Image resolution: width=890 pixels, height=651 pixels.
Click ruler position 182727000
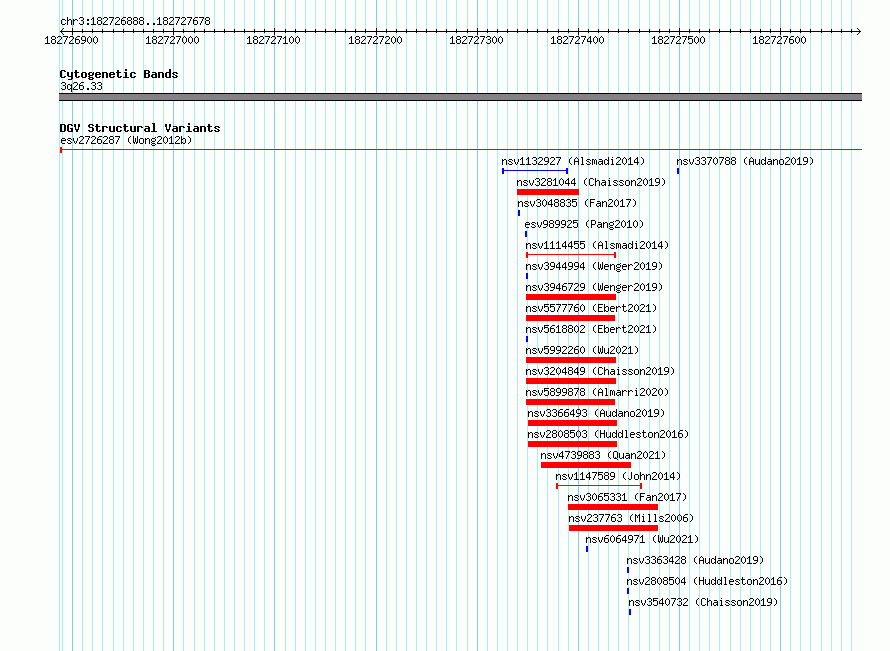[172, 40]
